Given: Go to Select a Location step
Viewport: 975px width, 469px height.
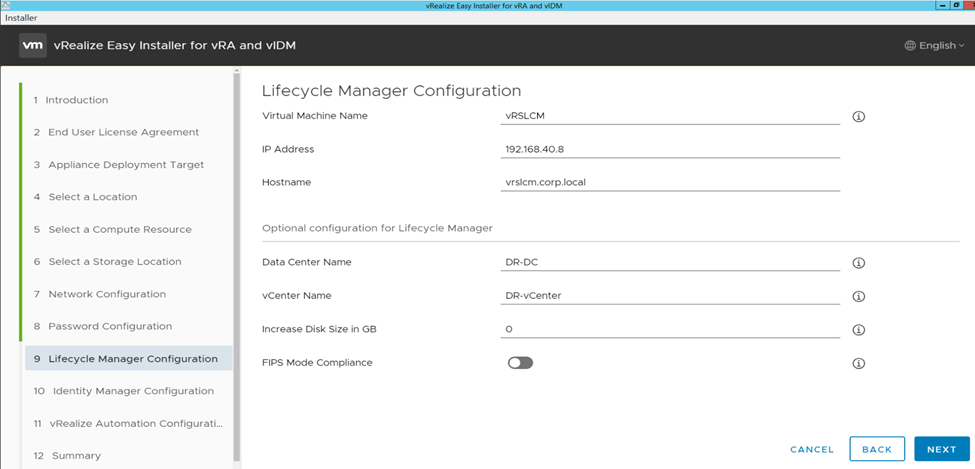Looking at the screenshot, I should (x=86, y=197).
